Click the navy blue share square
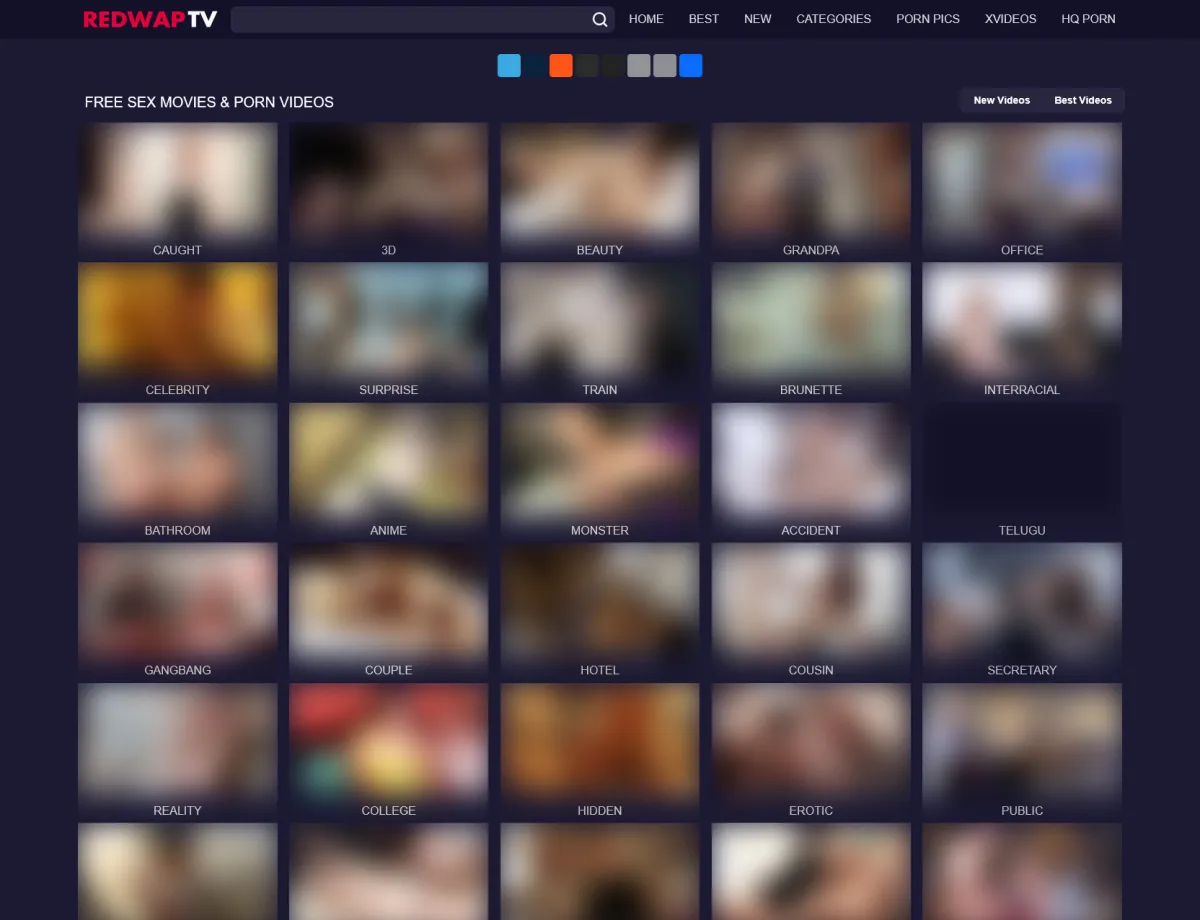 [x=535, y=66]
